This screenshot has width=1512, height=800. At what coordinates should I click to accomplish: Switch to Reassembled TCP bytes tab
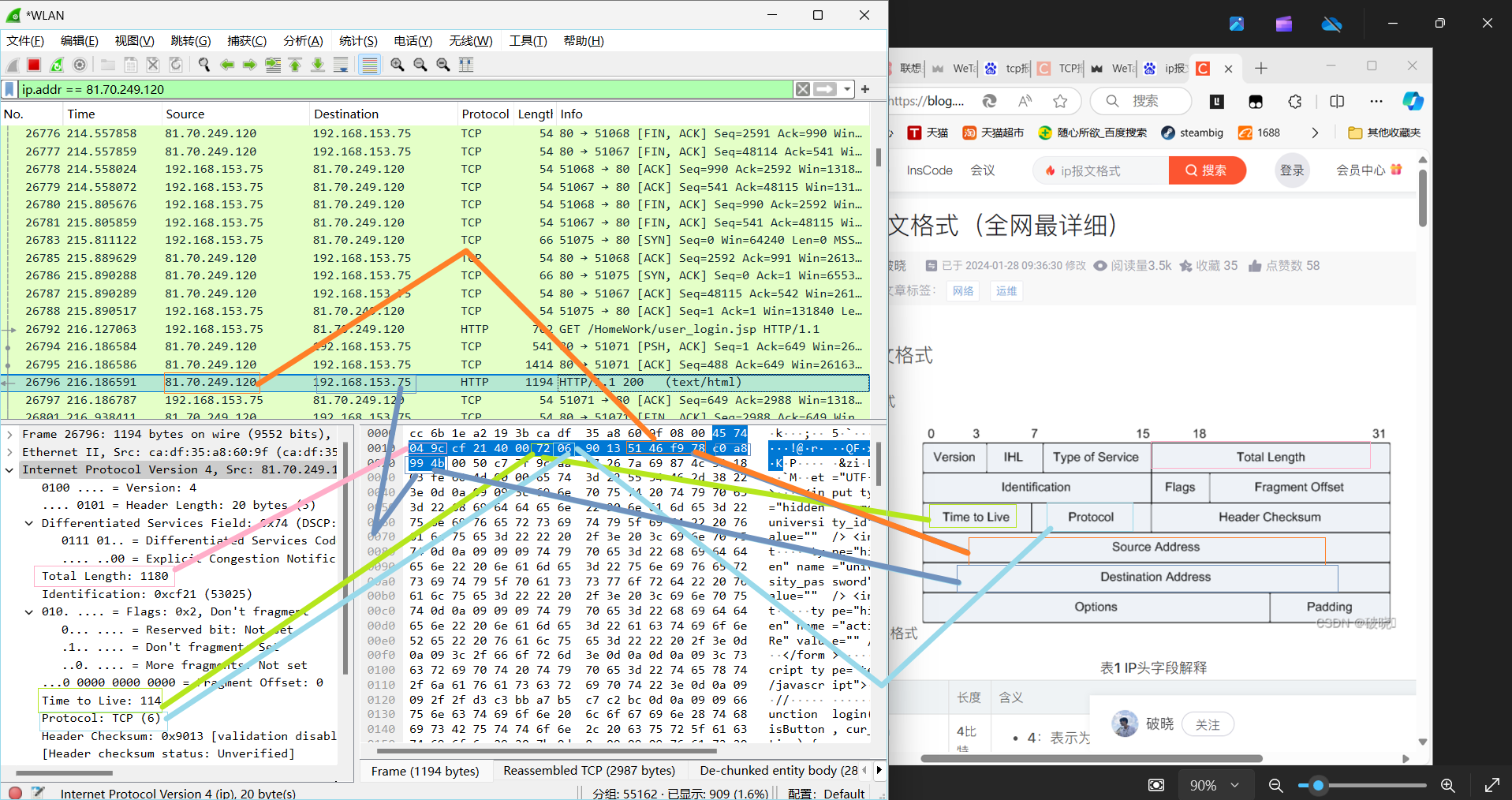589,771
